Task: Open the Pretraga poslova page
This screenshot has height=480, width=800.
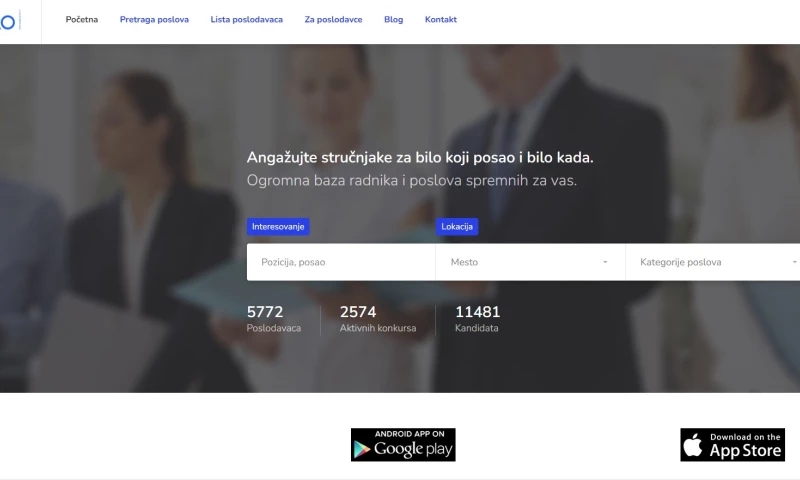Action: (154, 19)
